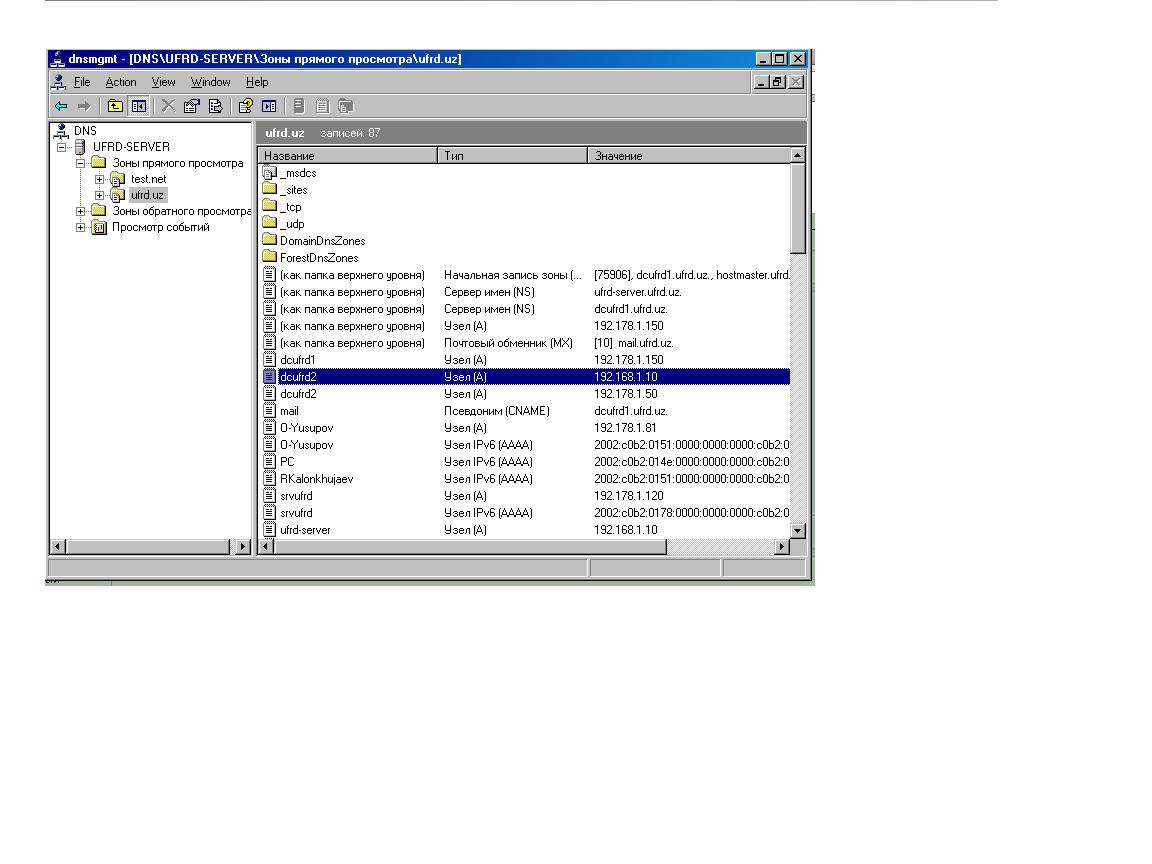Image resolution: width=1152 pixels, height=864 pixels.
Task: Click the _msdcs folder icon
Action: pos(270,173)
